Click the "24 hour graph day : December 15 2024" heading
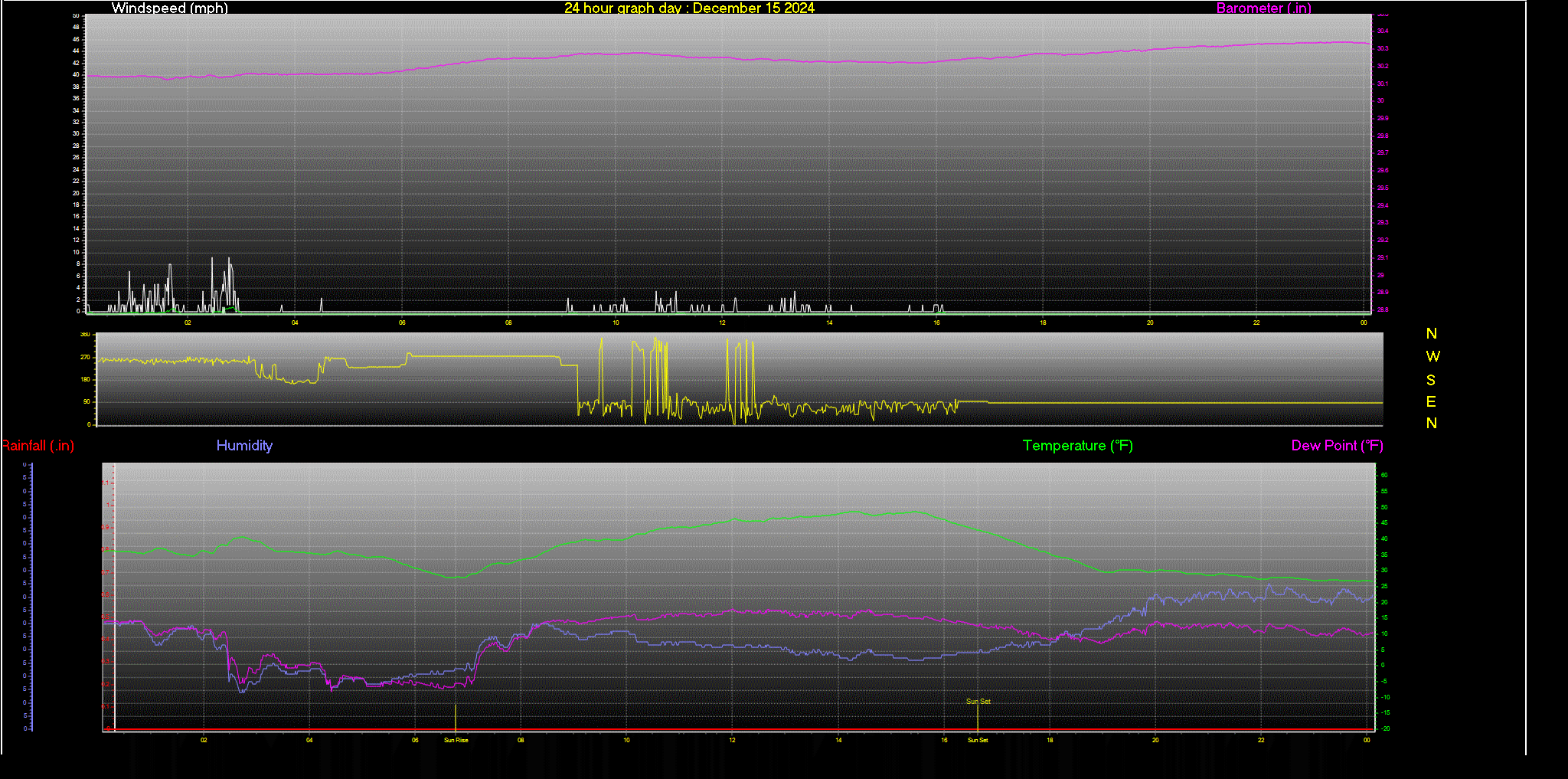The height and width of the screenshot is (779, 1568). point(689,8)
